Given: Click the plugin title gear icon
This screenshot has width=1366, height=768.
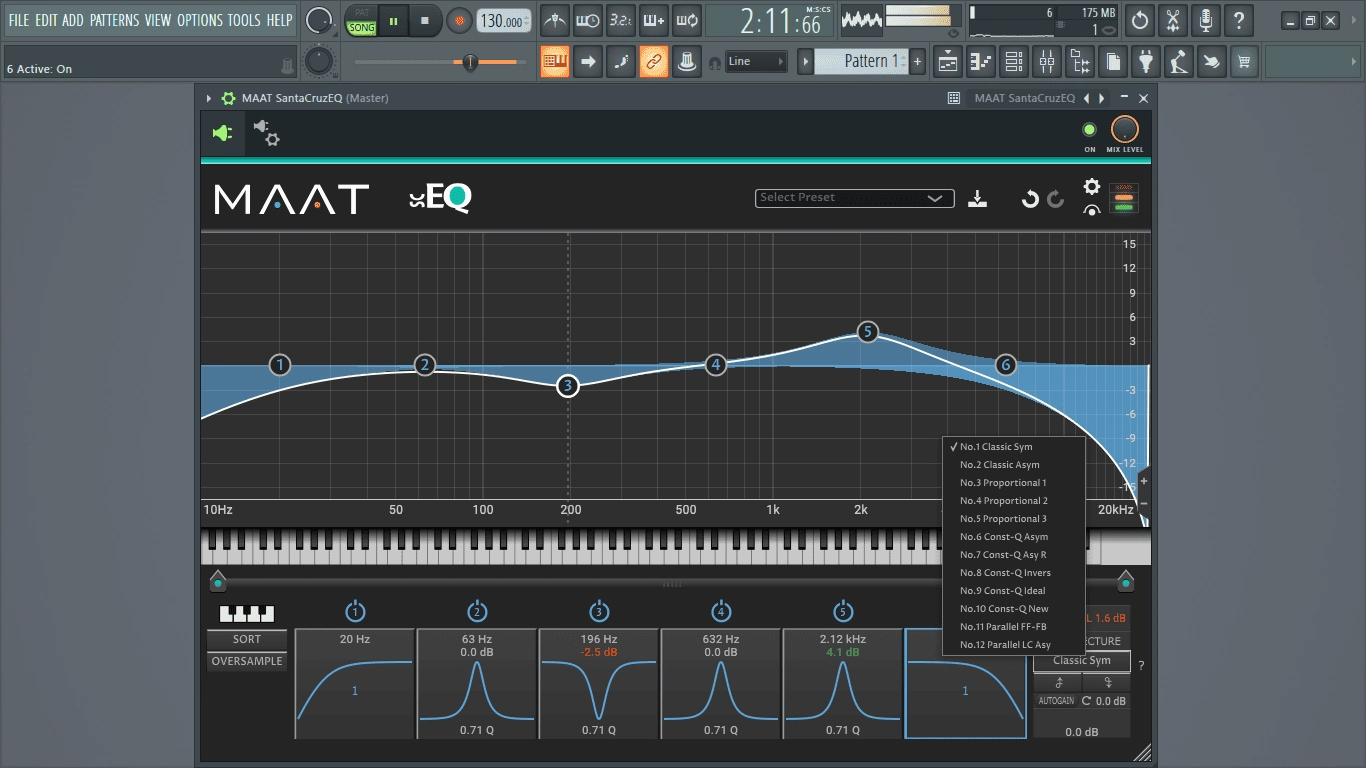Looking at the screenshot, I should [x=228, y=98].
